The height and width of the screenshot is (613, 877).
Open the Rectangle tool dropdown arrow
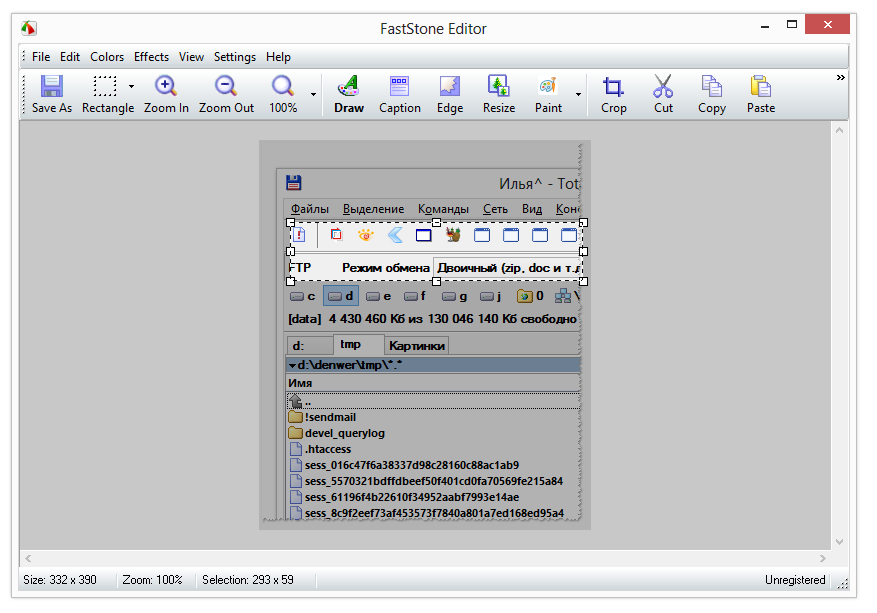tap(131, 87)
